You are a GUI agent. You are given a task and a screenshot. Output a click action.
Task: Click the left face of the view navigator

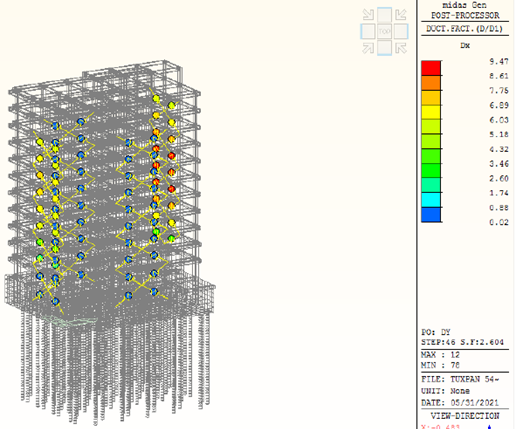point(368,31)
